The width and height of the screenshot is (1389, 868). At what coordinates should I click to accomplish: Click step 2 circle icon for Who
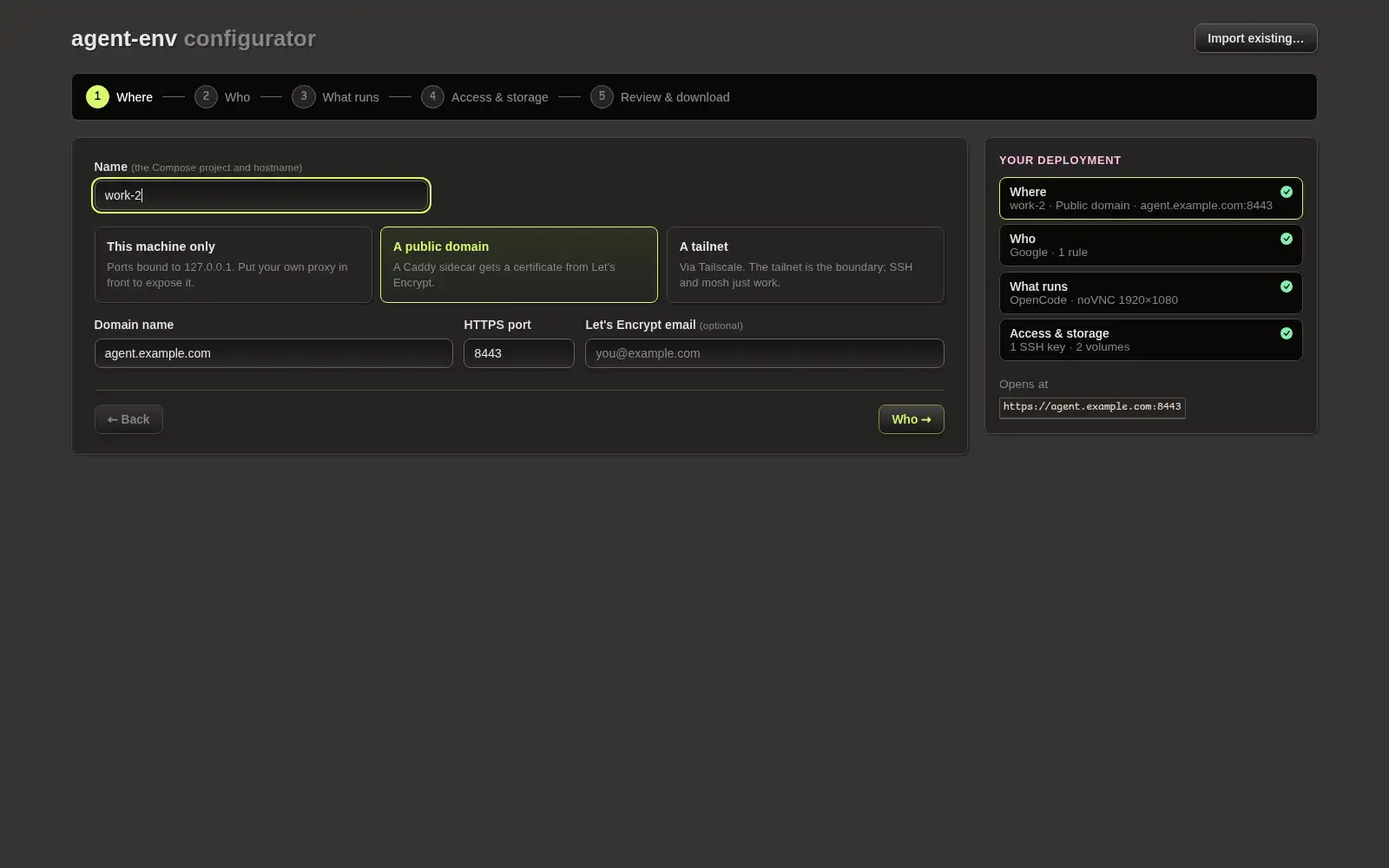click(206, 96)
